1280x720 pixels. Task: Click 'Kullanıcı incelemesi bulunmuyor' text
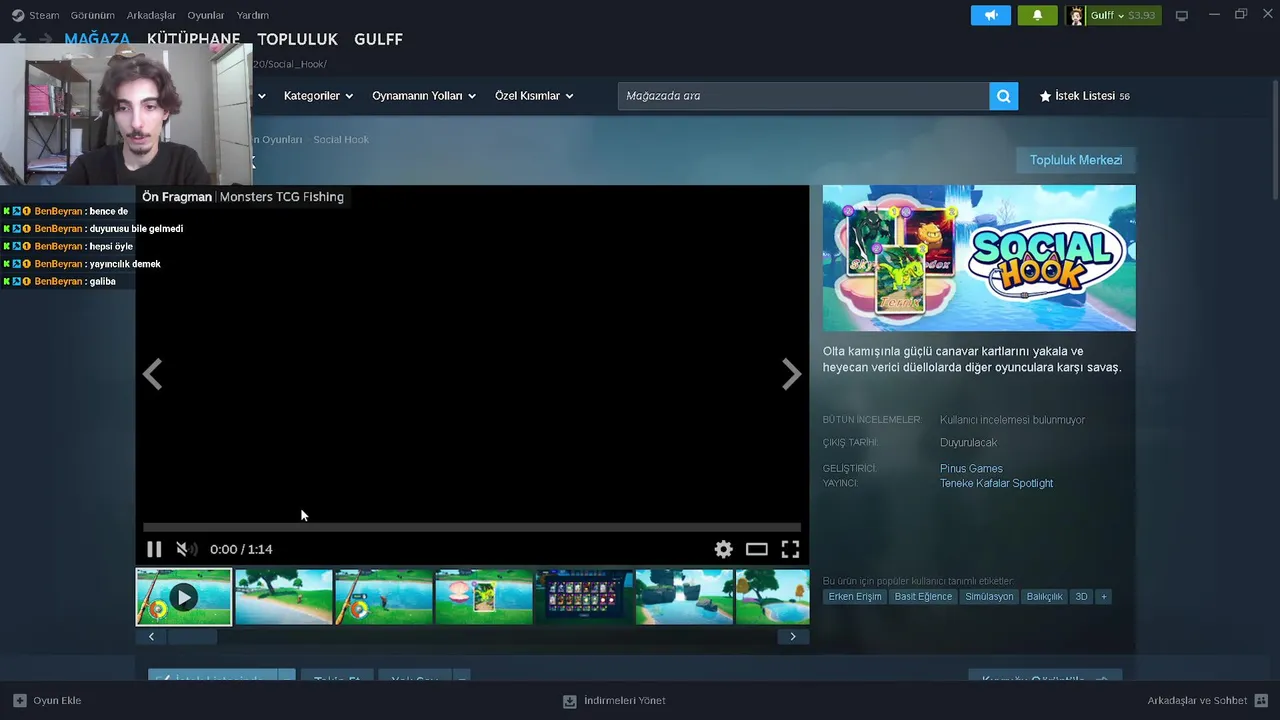pos(1012,420)
